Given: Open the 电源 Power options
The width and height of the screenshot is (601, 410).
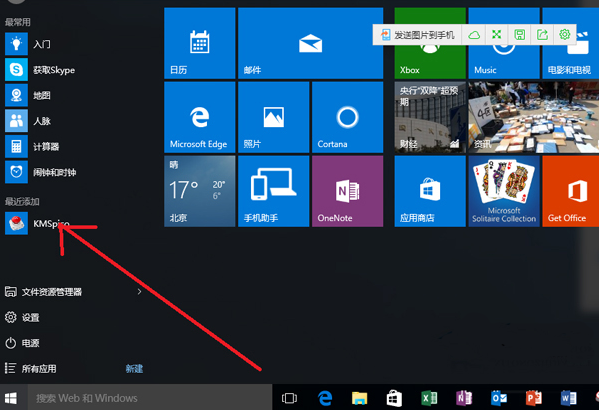Looking at the screenshot, I should tap(22, 343).
